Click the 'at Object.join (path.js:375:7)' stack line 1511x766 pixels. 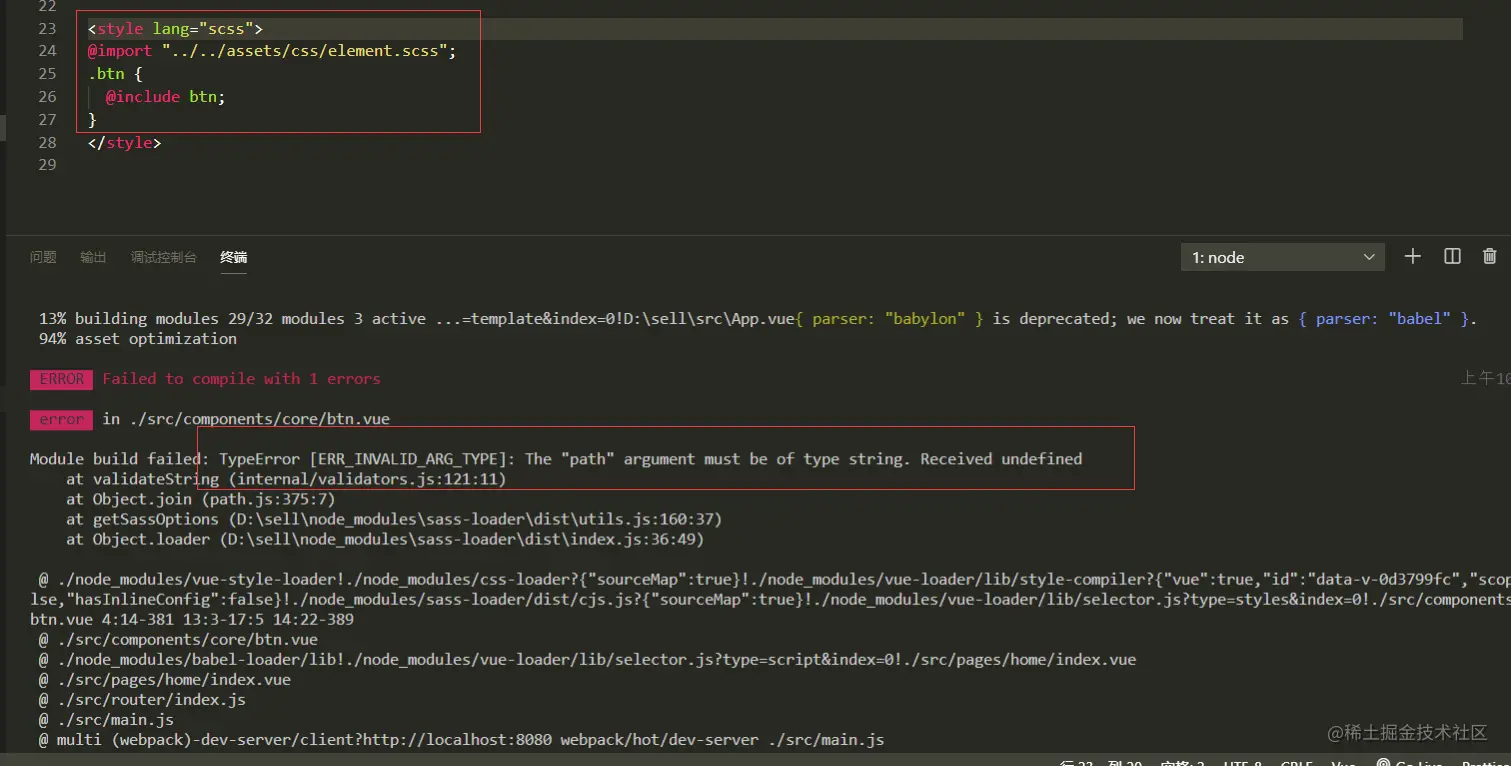tap(201, 499)
